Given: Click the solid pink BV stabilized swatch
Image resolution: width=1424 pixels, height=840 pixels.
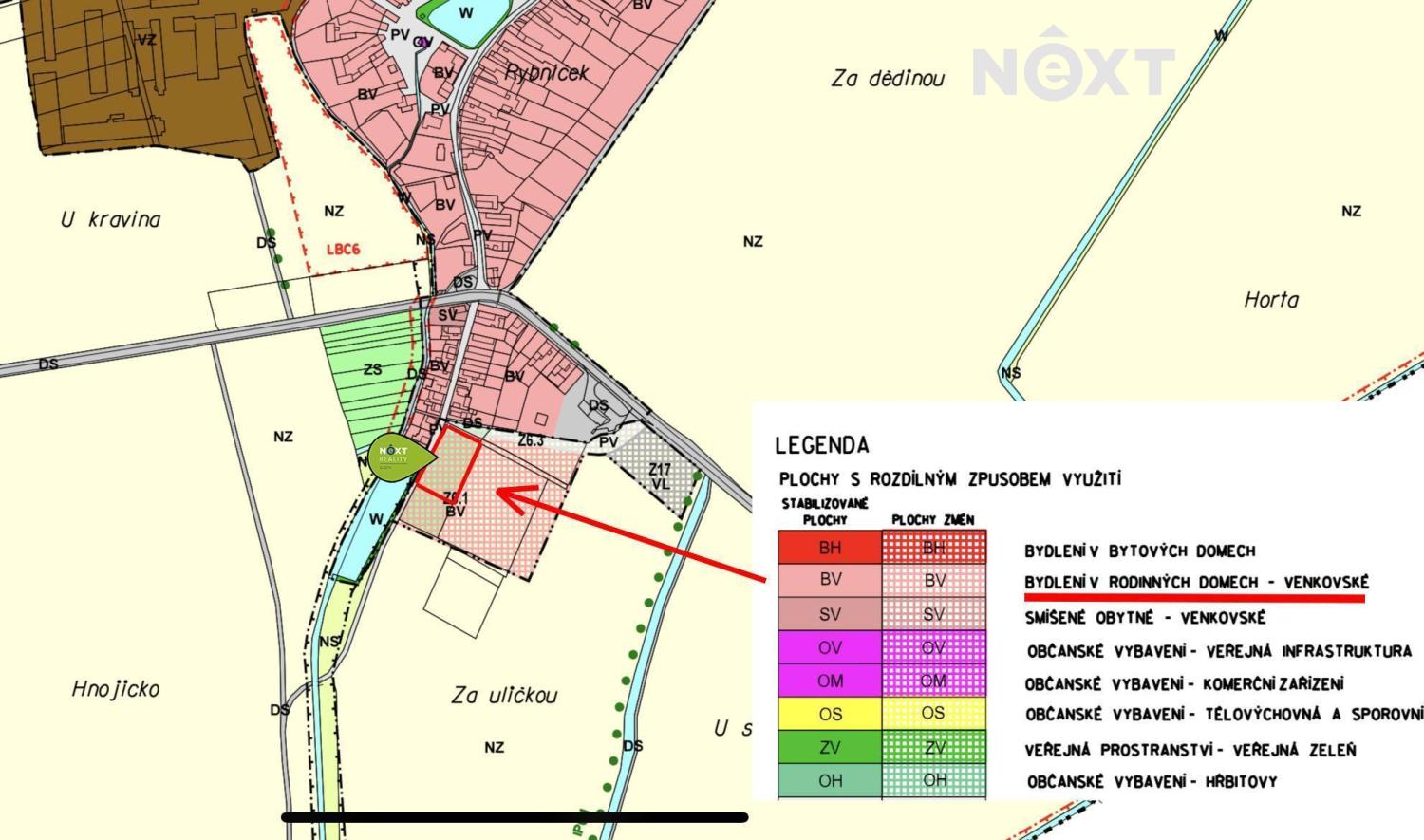Looking at the screenshot, I should [x=830, y=580].
